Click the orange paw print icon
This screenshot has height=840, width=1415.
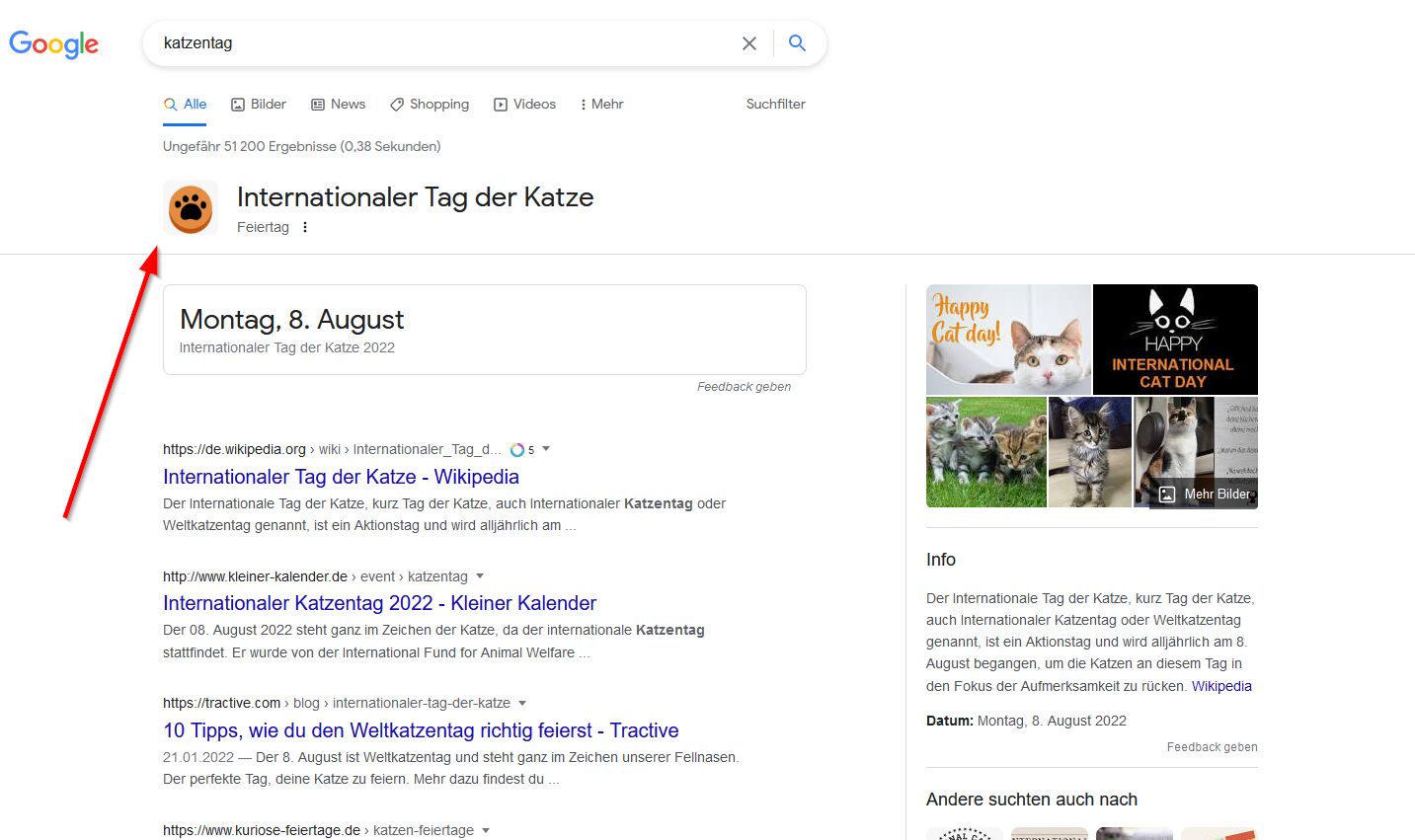191,208
